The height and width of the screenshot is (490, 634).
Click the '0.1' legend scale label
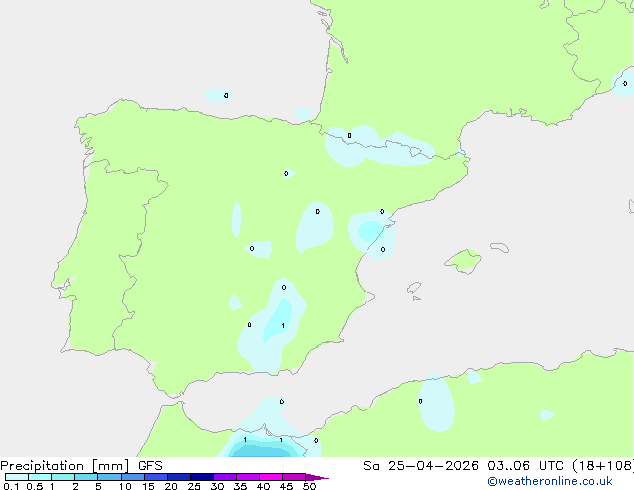click(11, 486)
